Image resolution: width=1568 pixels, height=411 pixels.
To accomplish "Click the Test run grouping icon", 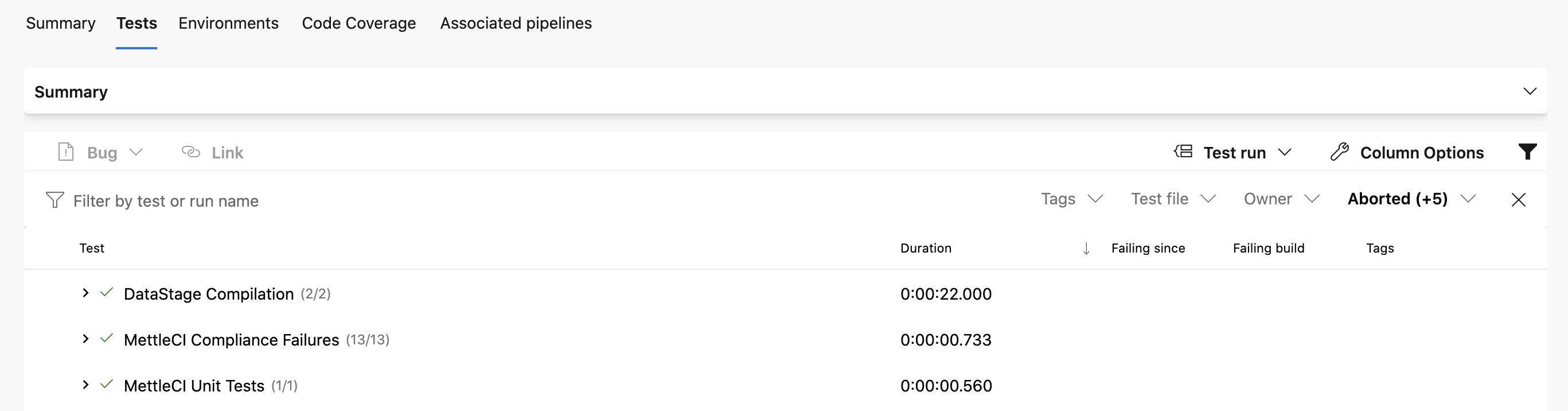I will tap(1183, 152).
